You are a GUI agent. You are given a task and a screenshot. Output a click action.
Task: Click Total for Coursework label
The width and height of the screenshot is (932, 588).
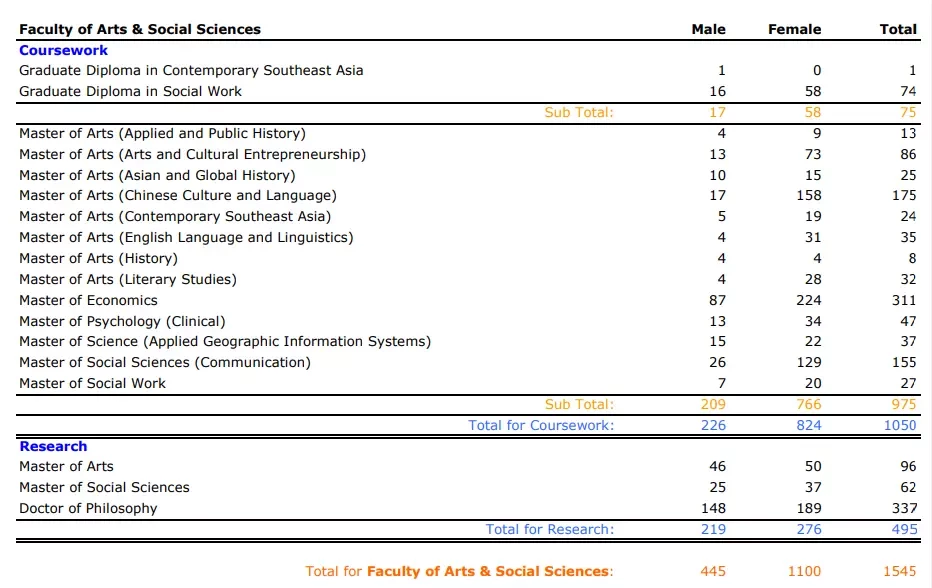click(541, 426)
